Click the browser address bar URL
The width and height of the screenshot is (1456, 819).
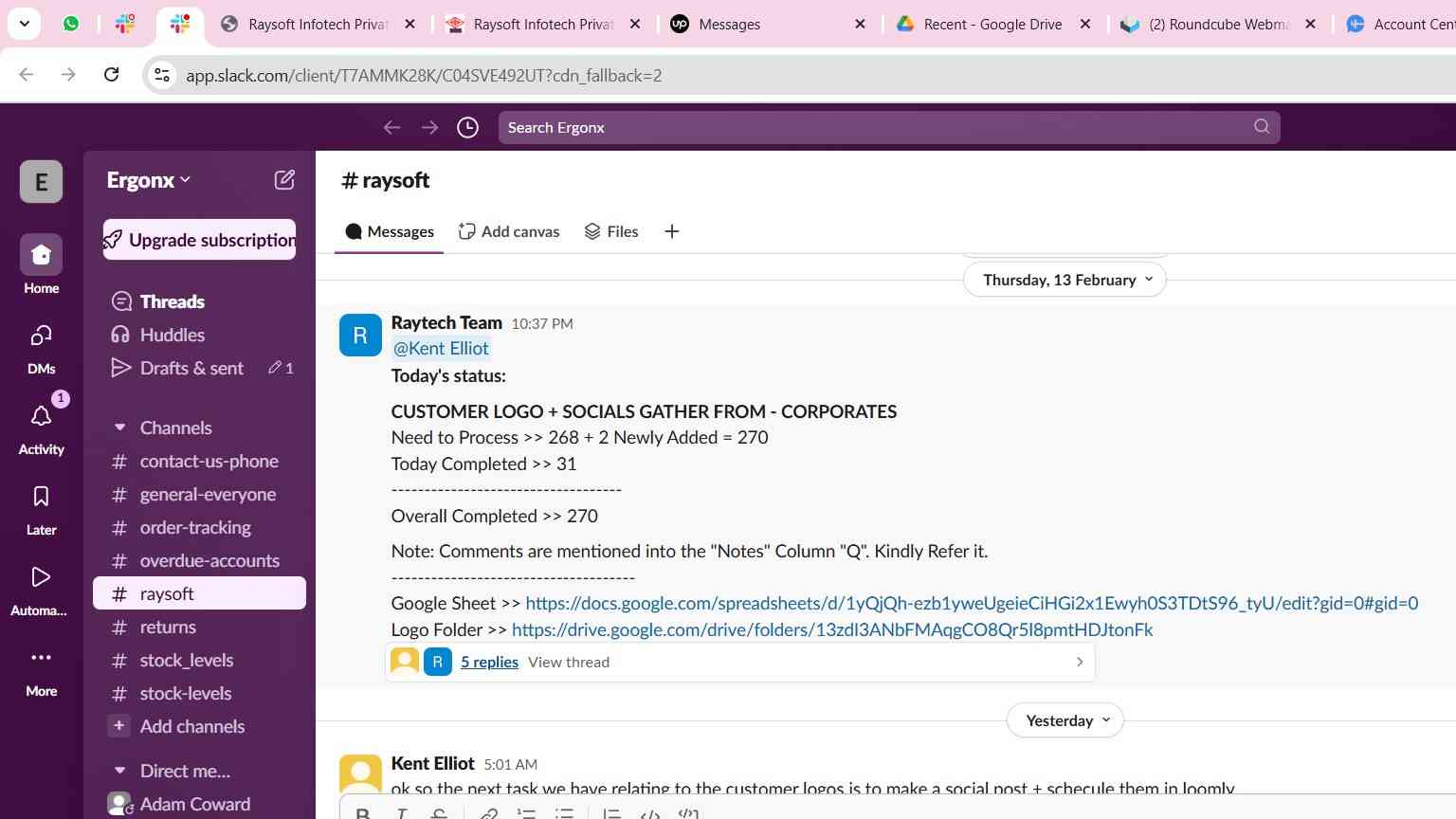click(x=424, y=75)
